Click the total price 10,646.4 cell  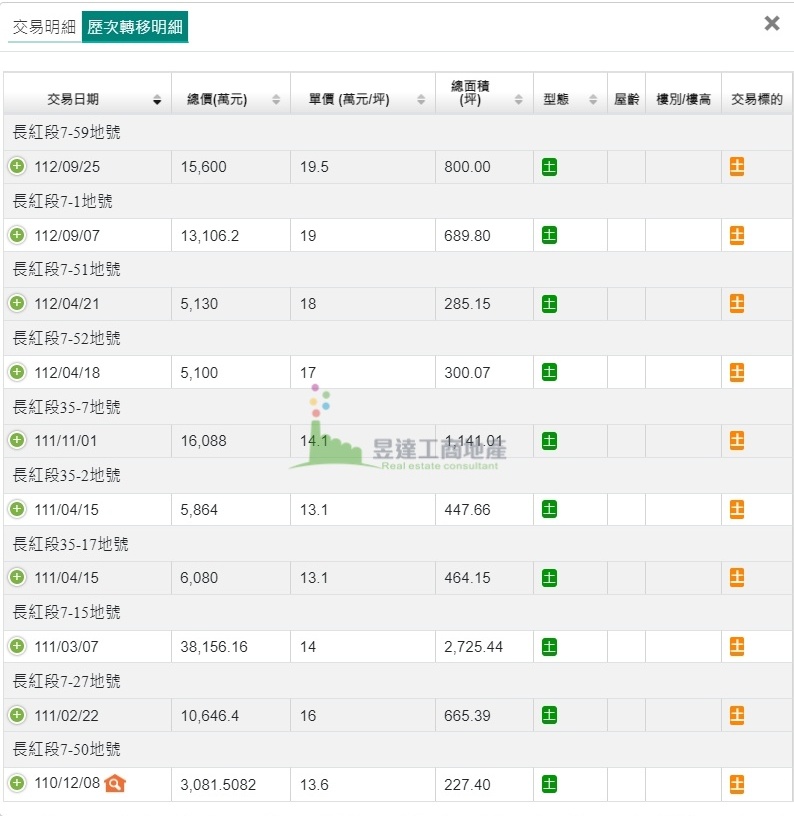pyautogui.click(x=230, y=716)
